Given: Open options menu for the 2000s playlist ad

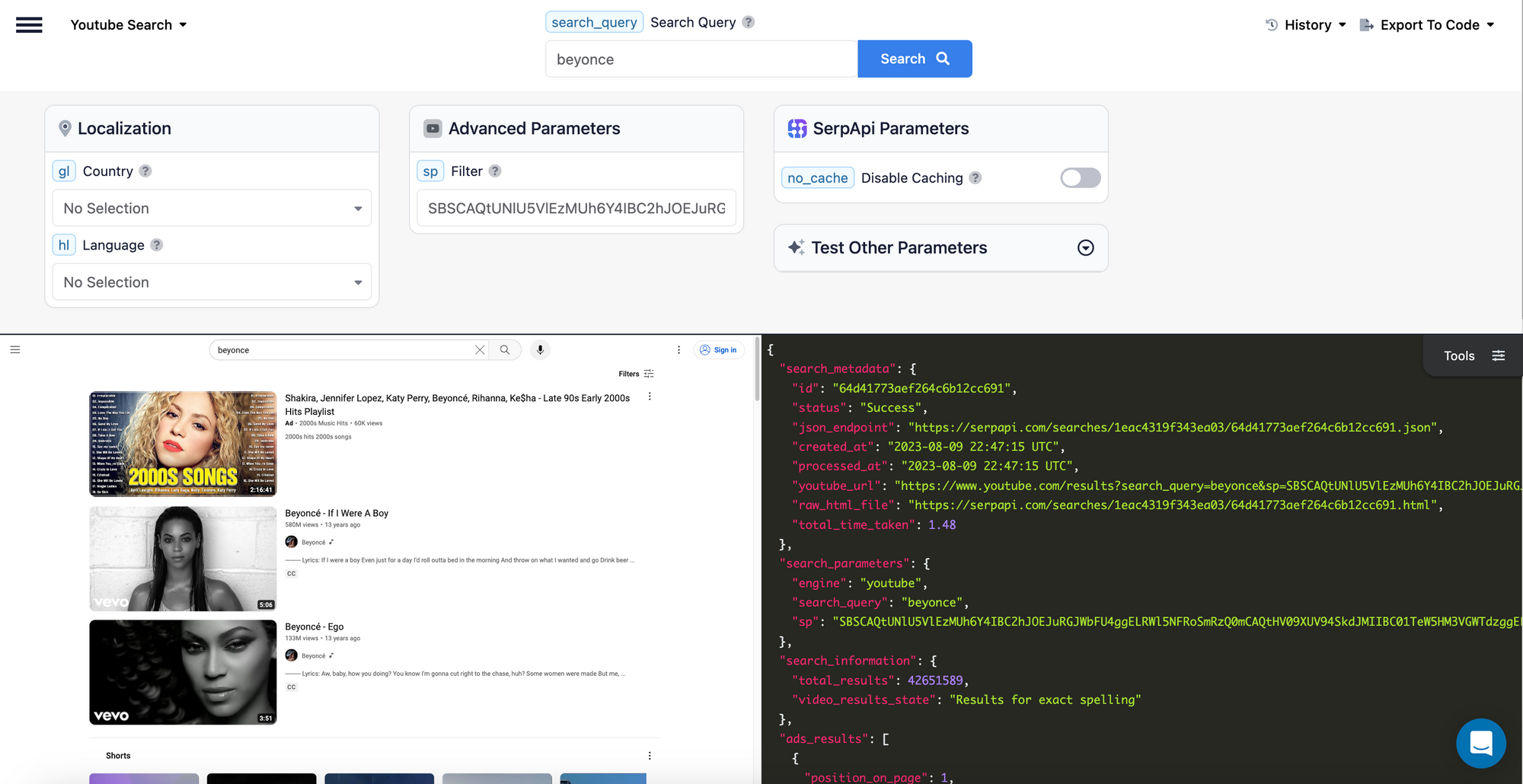Looking at the screenshot, I should pos(650,397).
